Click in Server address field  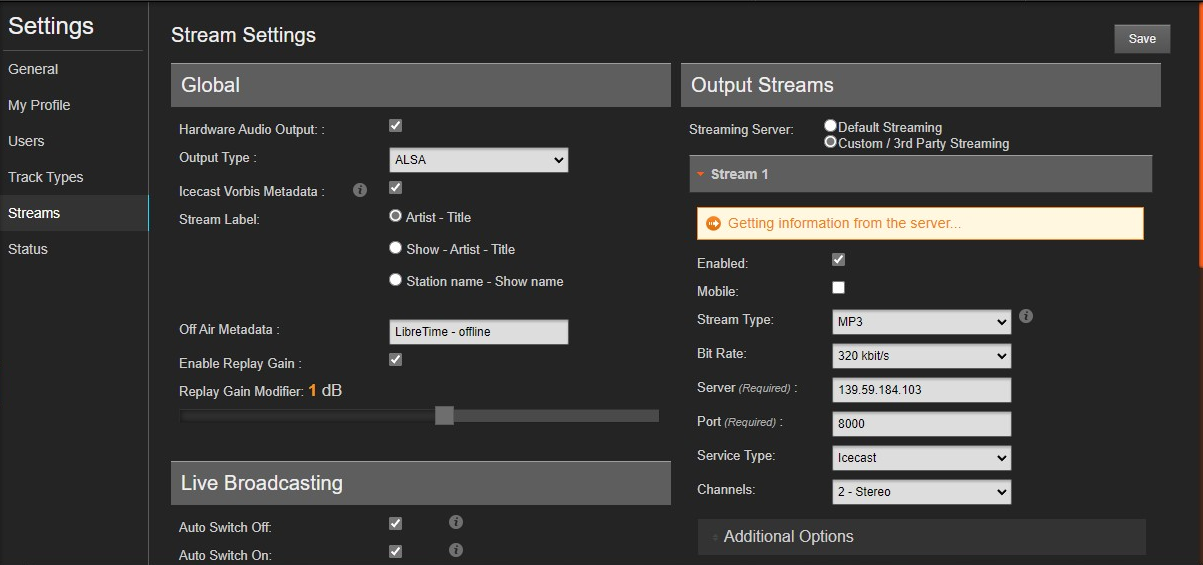tap(921, 390)
